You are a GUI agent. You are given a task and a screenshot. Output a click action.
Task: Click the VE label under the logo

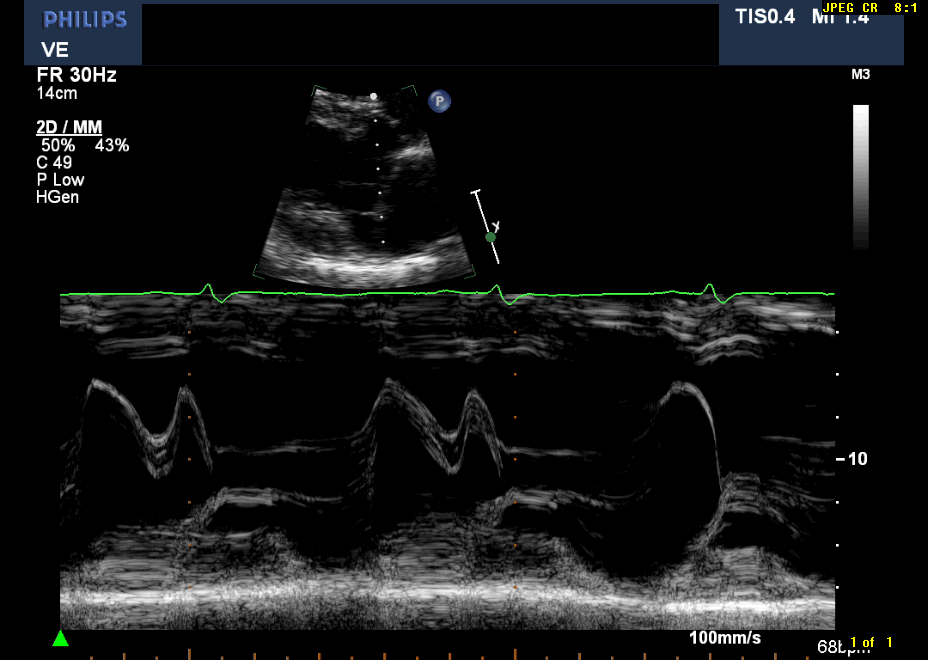54,50
